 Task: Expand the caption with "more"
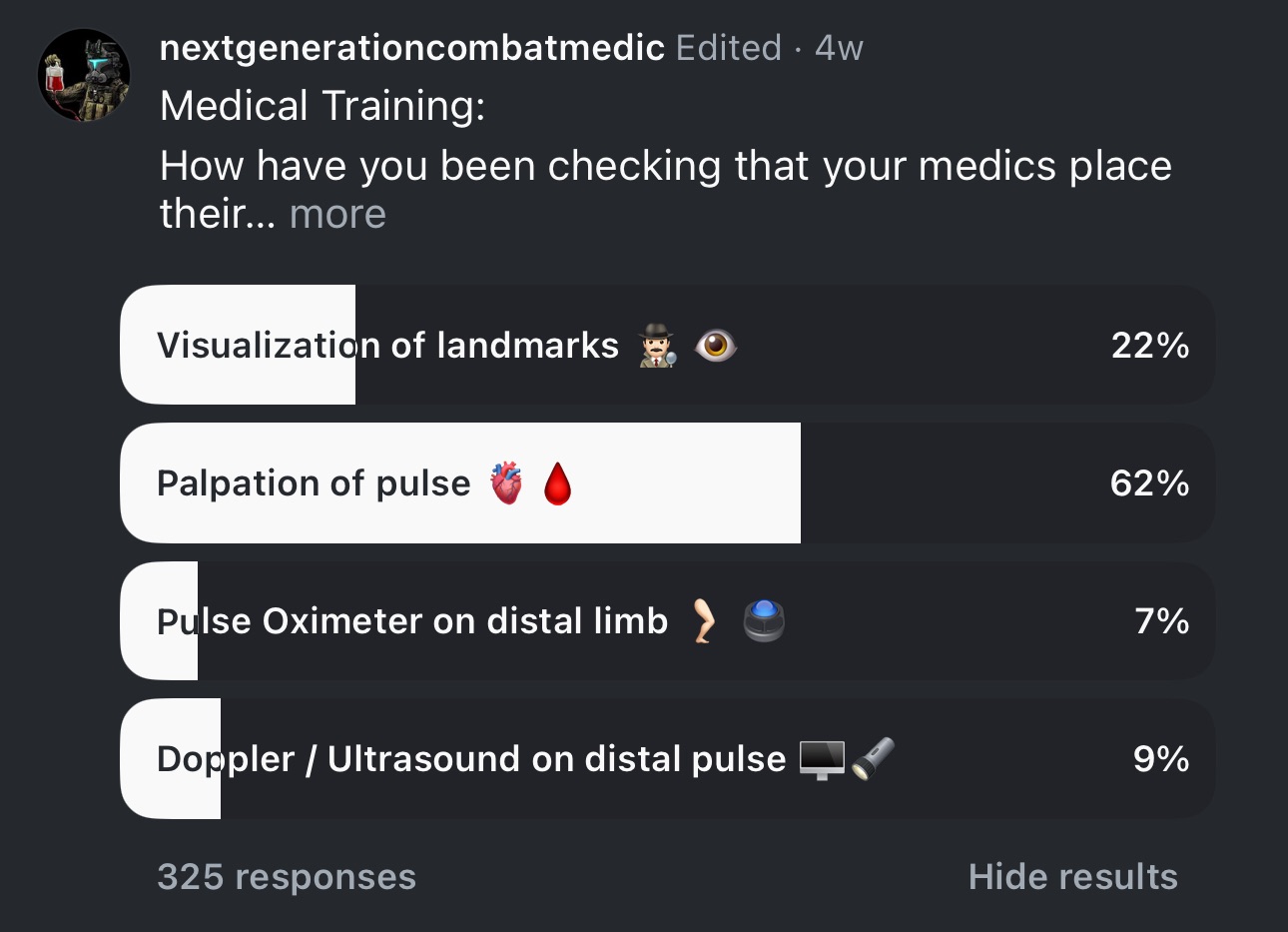337,214
